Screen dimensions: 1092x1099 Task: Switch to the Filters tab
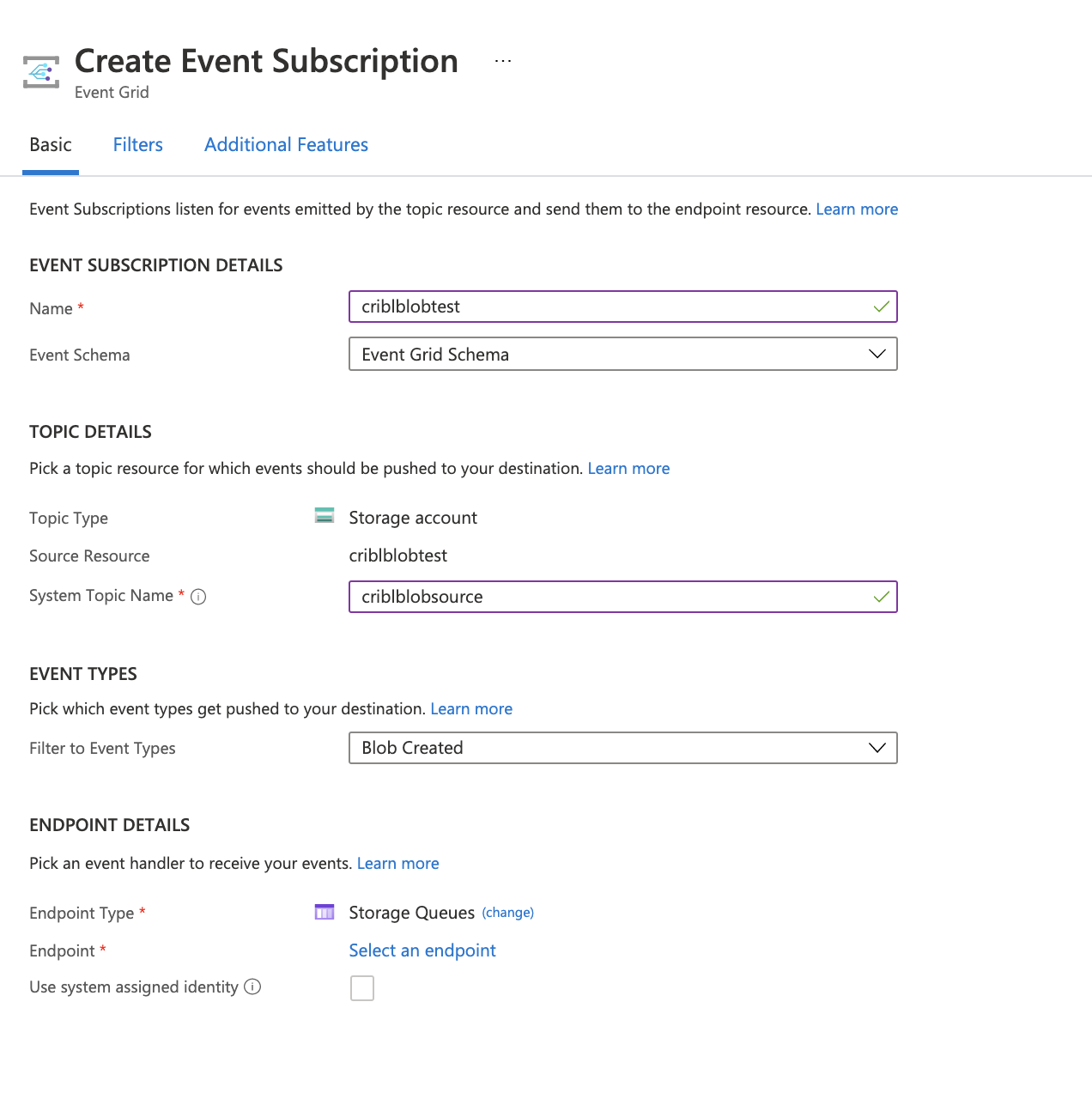click(137, 144)
